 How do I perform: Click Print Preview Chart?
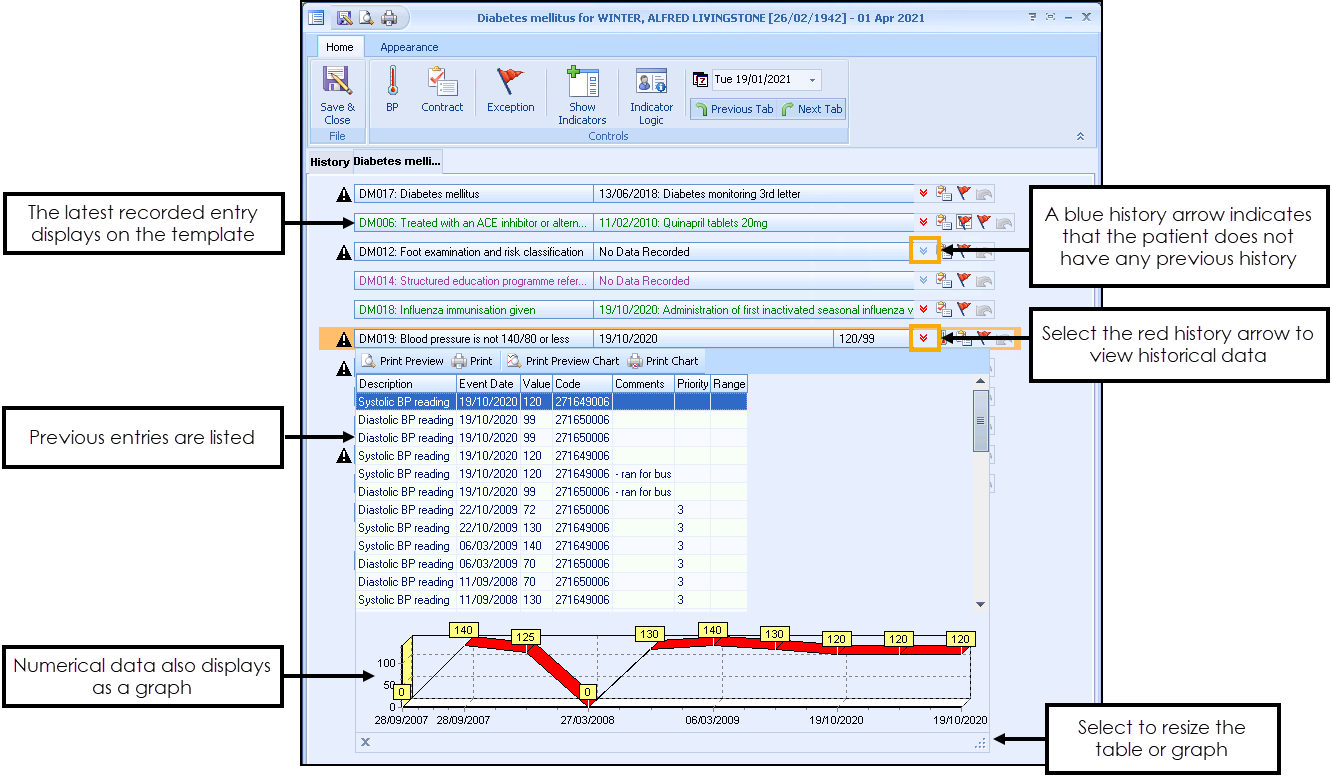(563, 361)
